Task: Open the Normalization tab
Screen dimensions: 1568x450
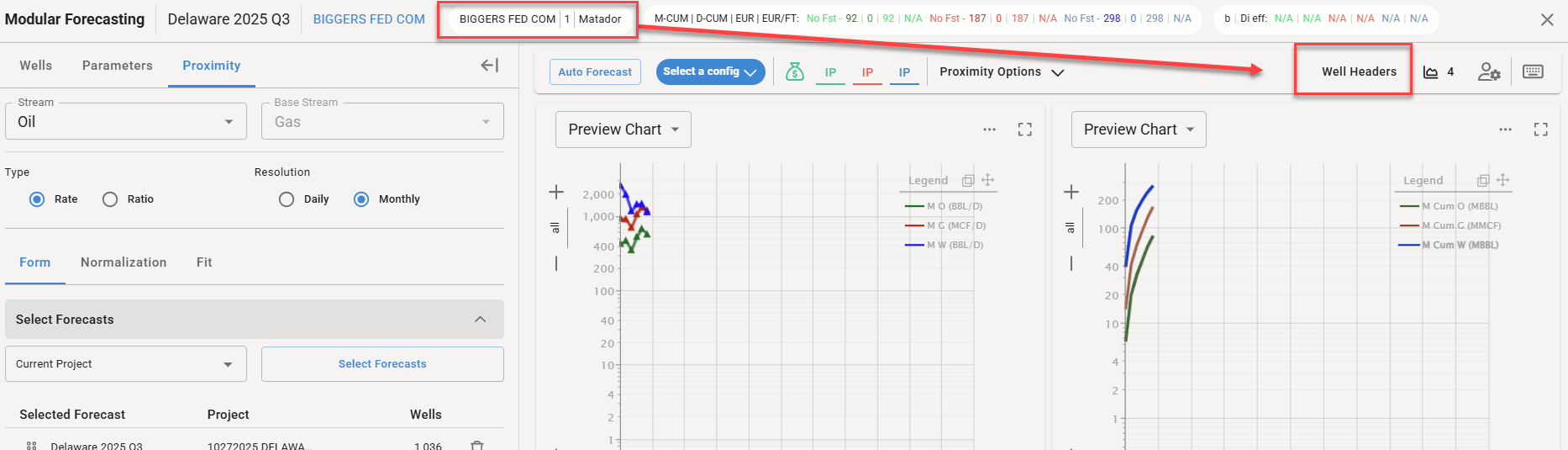Action: coord(124,262)
